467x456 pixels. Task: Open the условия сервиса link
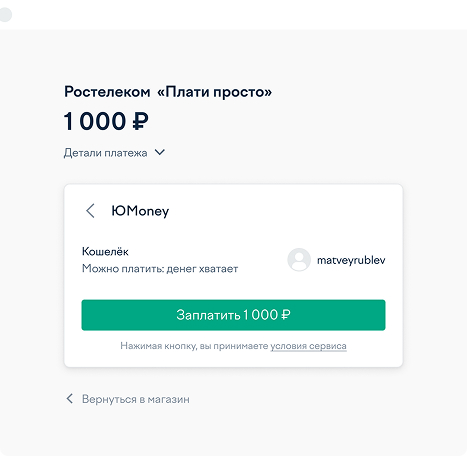pos(308,346)
